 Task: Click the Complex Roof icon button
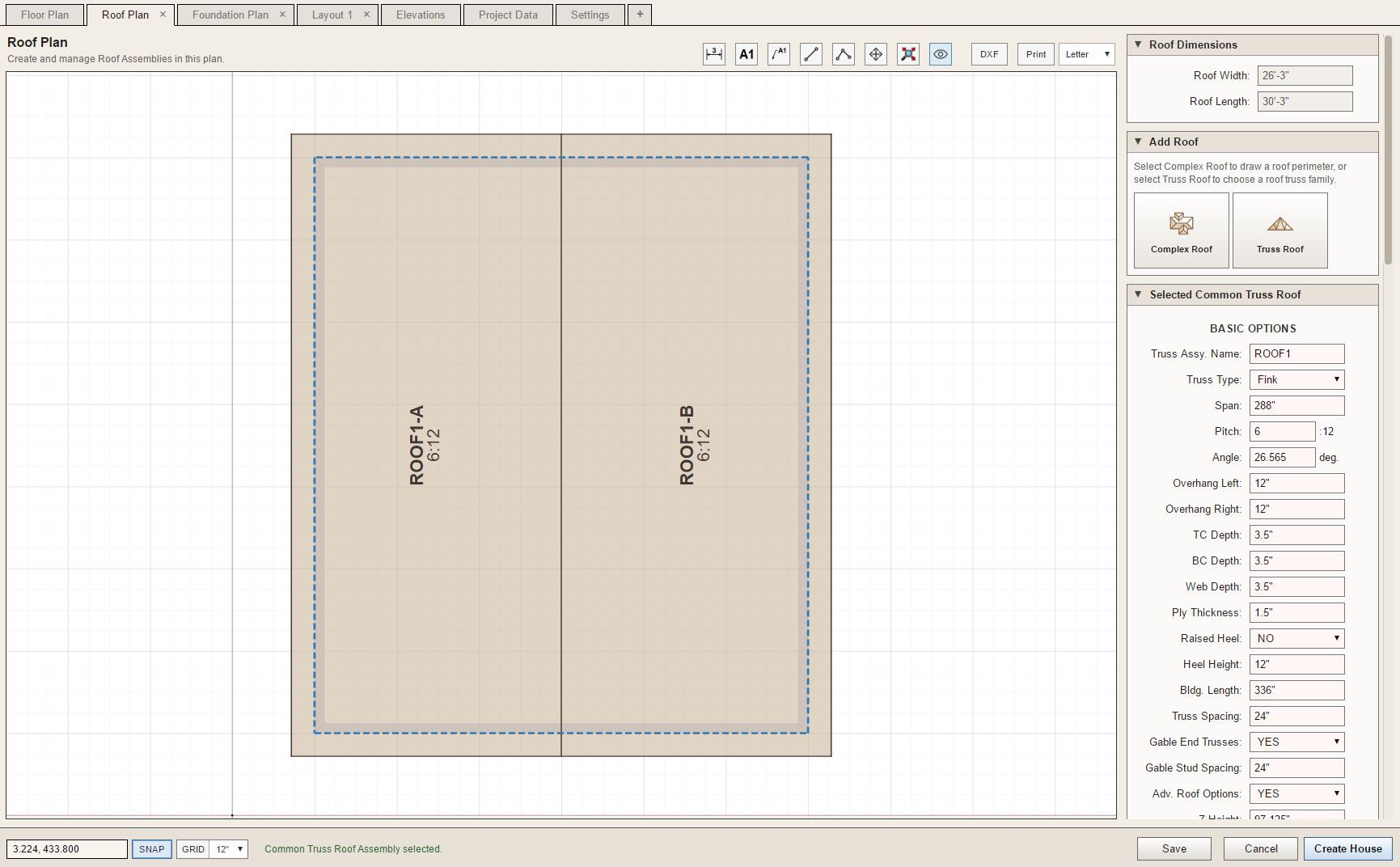(1182, 230)
